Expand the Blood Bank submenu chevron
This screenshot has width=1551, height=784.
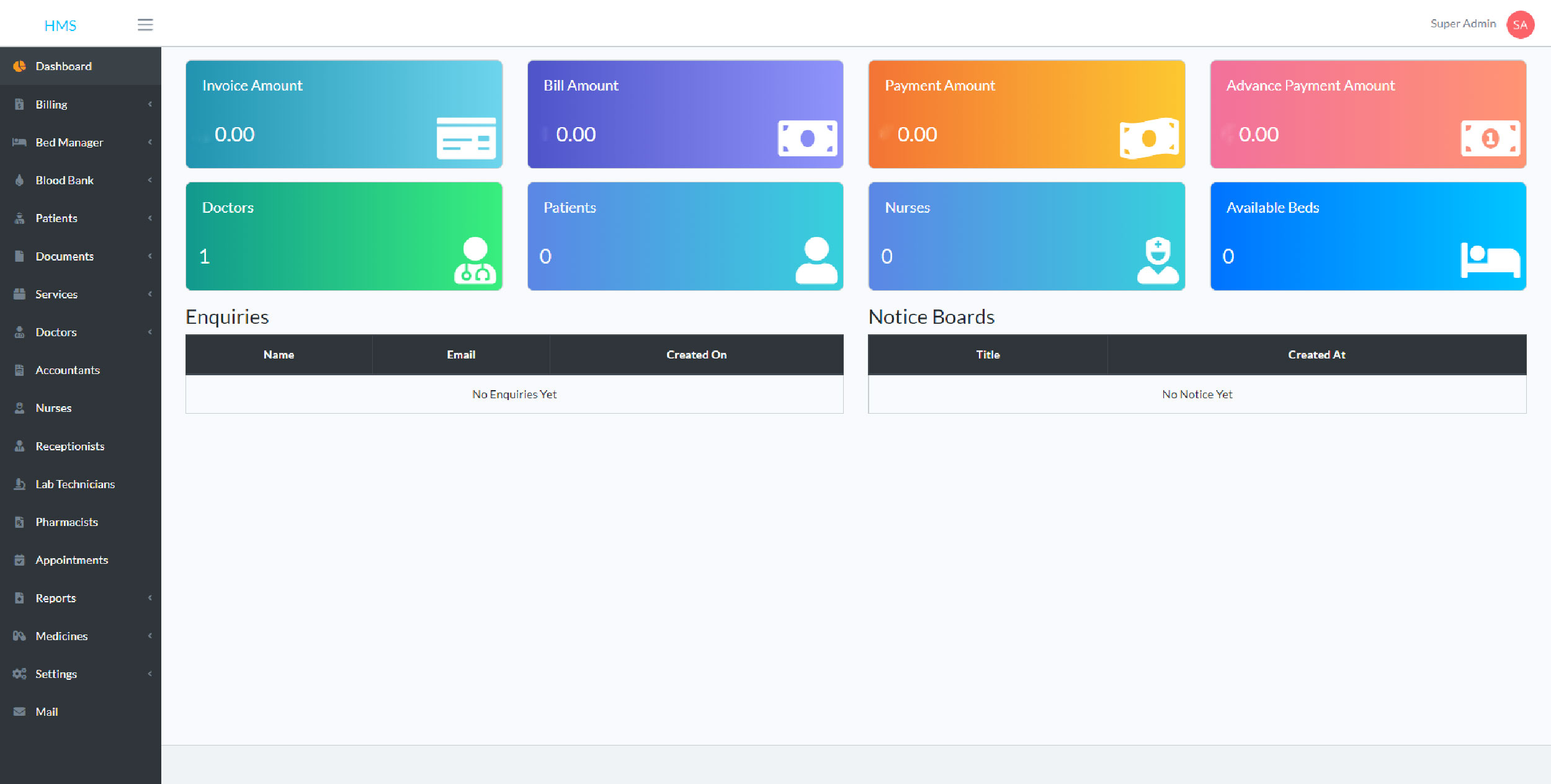point(150,180)
